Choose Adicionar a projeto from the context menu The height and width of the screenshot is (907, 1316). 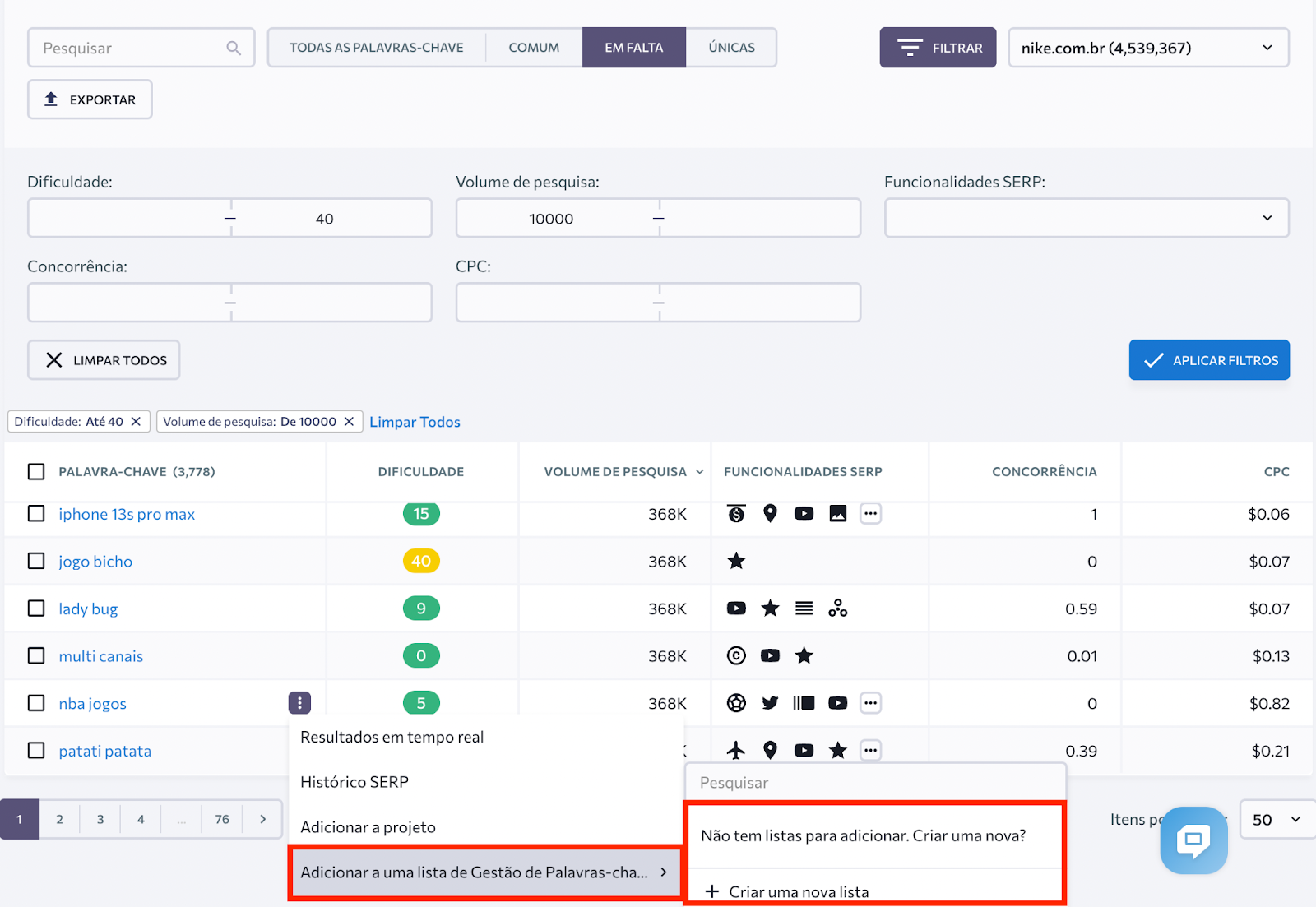367,826
